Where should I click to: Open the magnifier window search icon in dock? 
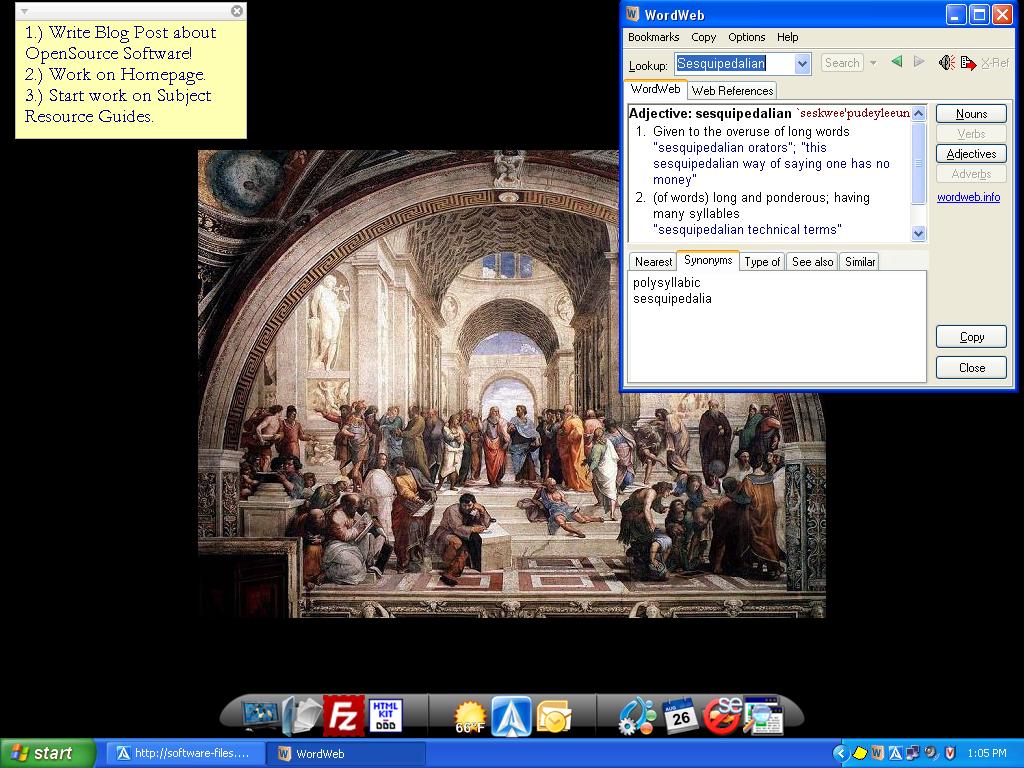[x=763, y=716]
